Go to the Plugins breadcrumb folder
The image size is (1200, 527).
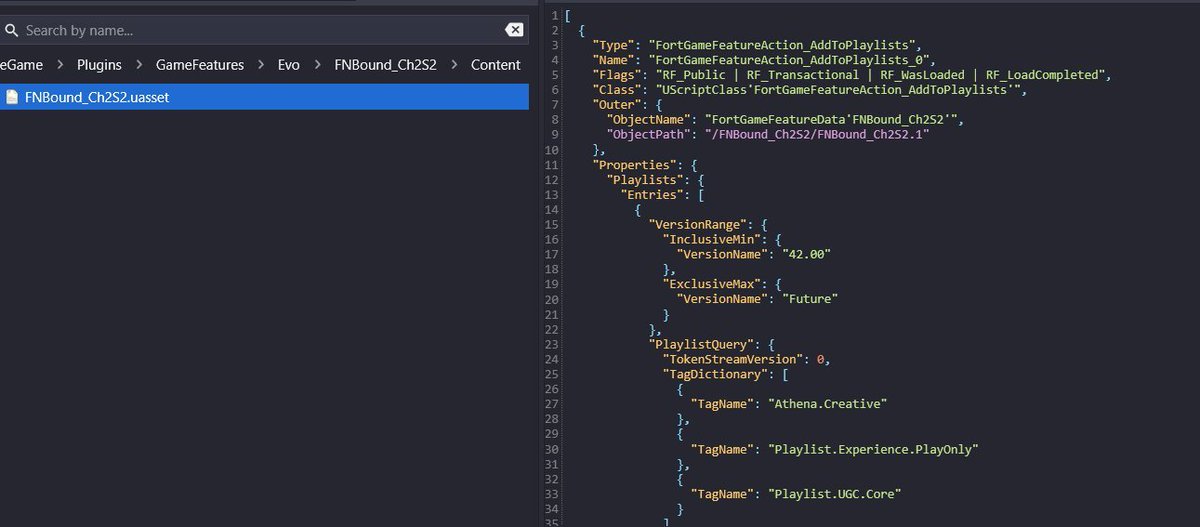pyautogui.click(x=99, y=65)
